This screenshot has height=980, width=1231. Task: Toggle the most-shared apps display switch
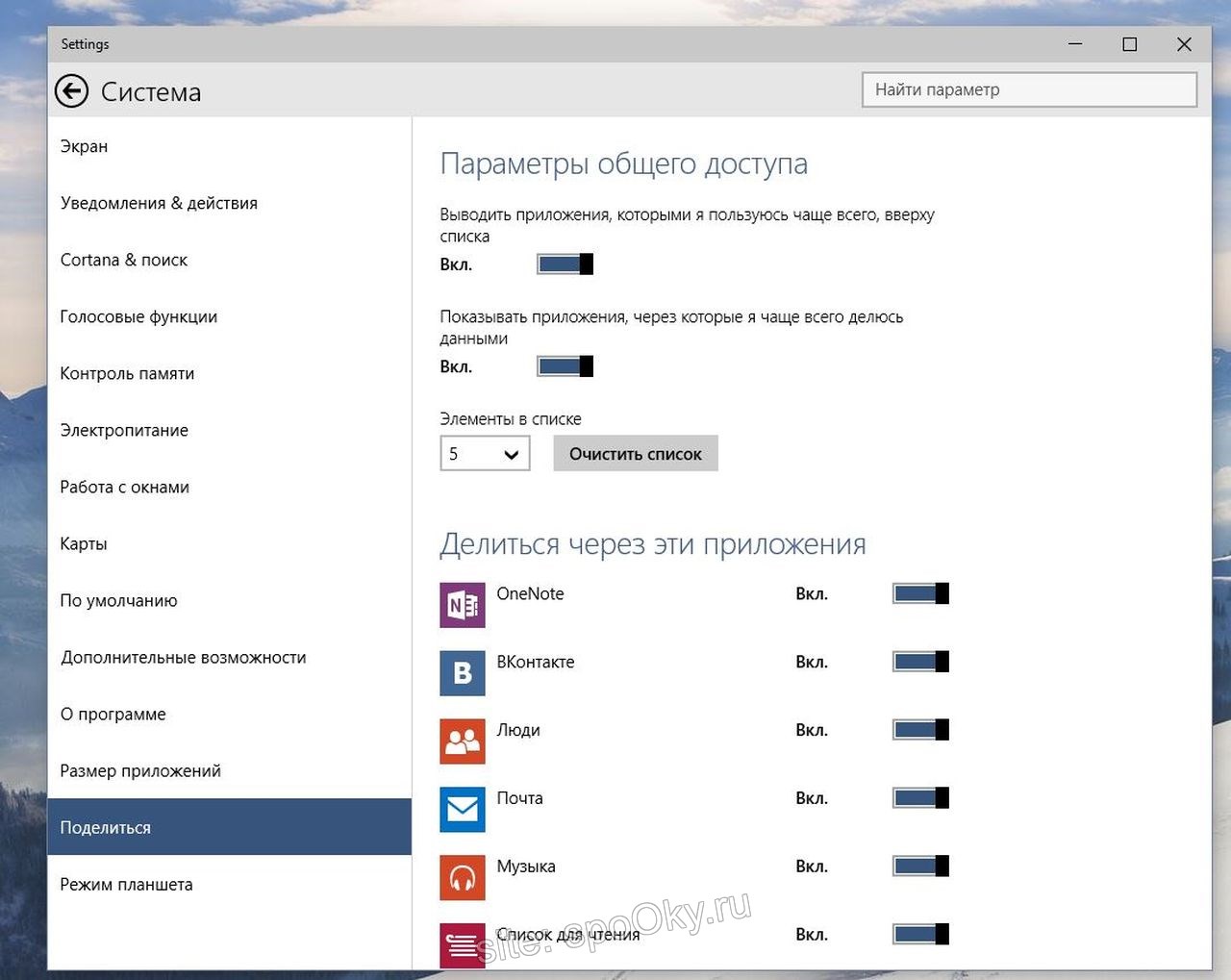(x=565, y=366)
